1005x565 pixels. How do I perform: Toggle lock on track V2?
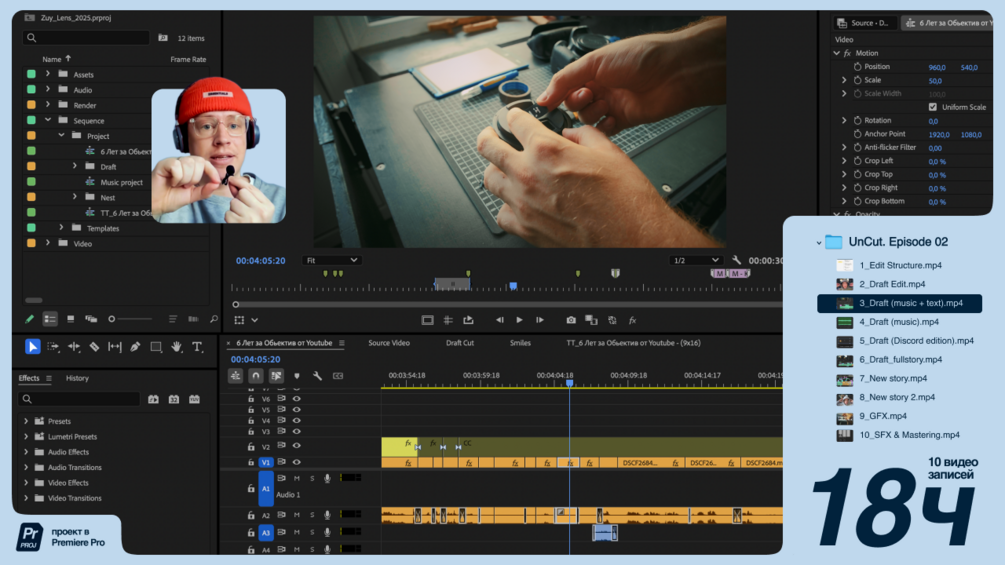(251, 446)
